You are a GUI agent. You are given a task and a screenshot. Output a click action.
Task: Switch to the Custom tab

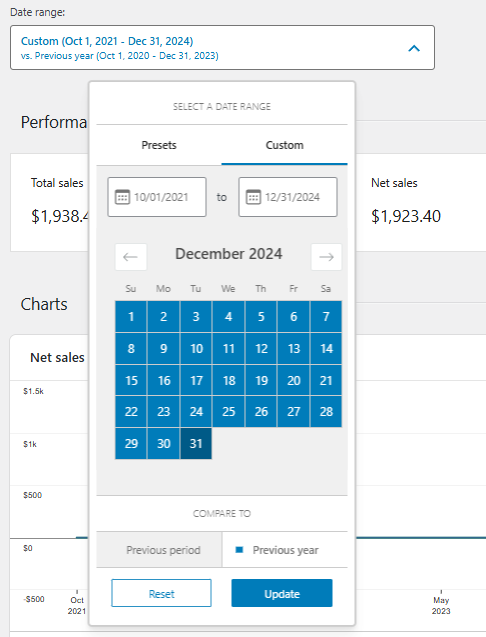[284, 145]
